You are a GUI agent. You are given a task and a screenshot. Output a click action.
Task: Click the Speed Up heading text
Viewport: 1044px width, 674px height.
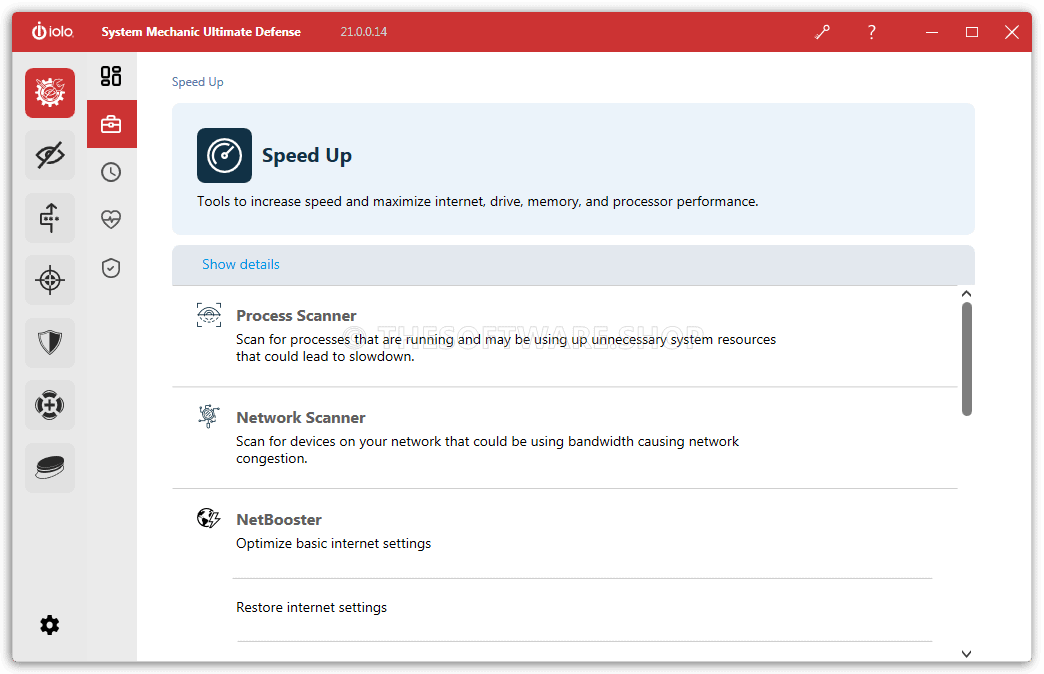[307, 155]
